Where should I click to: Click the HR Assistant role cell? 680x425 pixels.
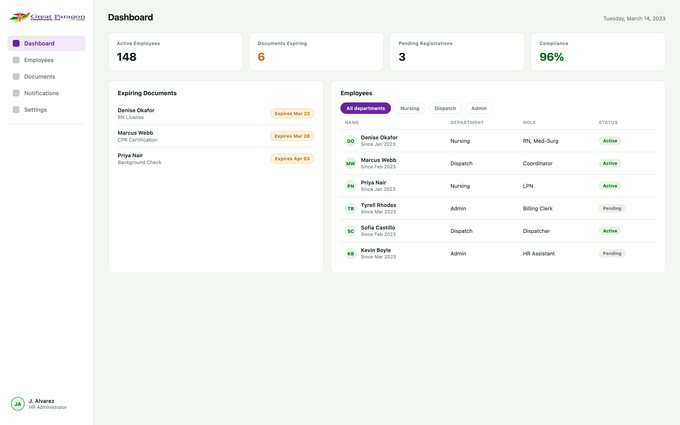539,254
